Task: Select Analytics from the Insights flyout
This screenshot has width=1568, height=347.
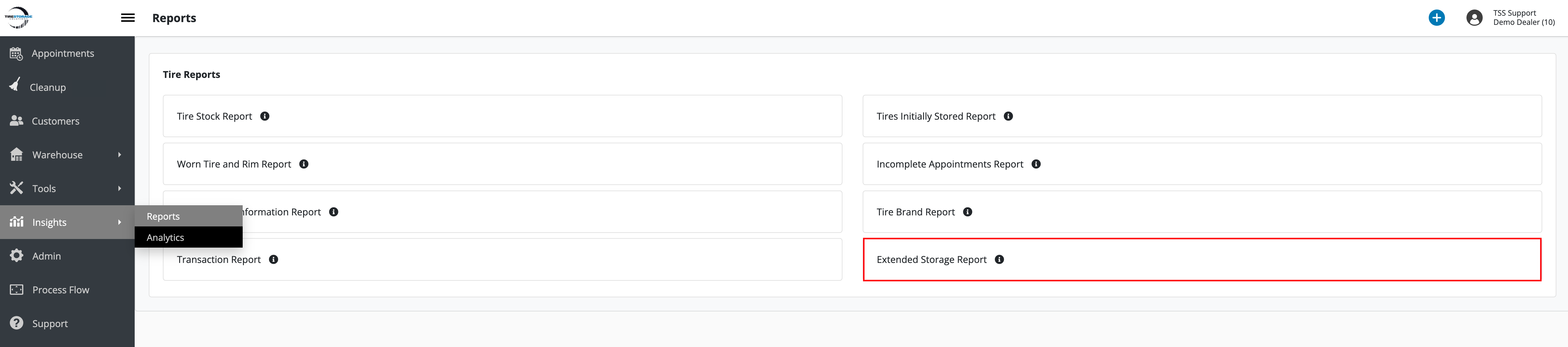Action: click(x=166, y=237)
